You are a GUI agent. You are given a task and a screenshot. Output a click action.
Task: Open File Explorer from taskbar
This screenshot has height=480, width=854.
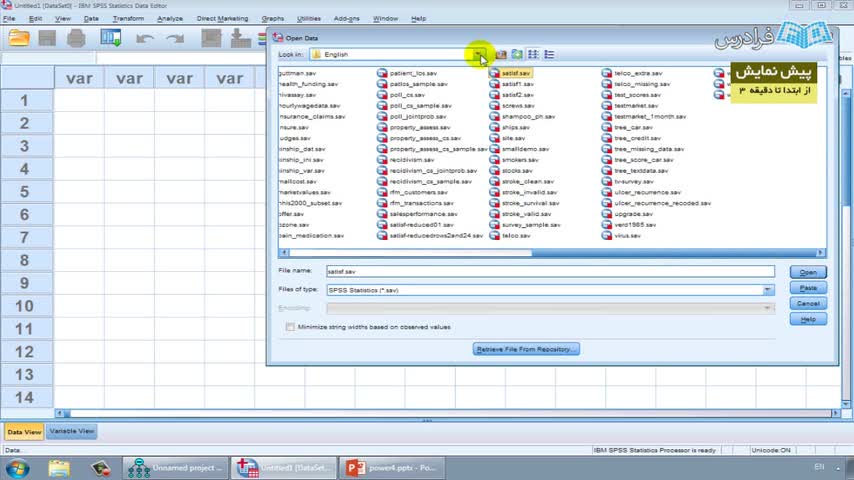click(59, 468)
